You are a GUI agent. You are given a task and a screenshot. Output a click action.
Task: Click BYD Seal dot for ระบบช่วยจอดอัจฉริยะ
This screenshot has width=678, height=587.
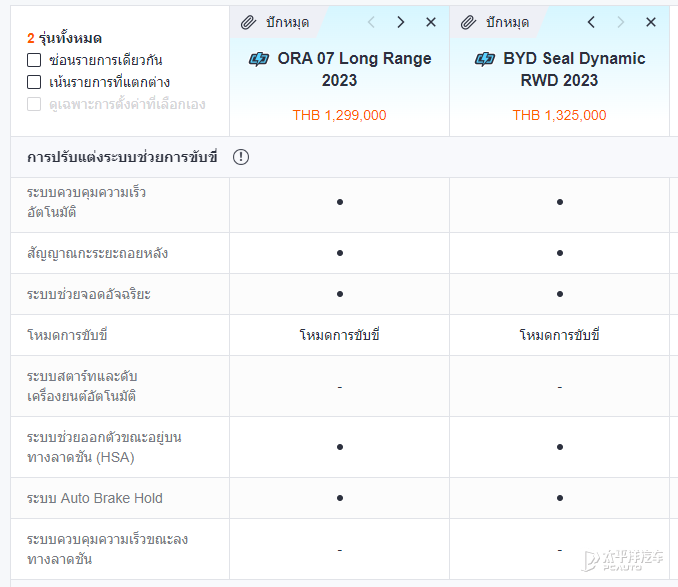560,294
